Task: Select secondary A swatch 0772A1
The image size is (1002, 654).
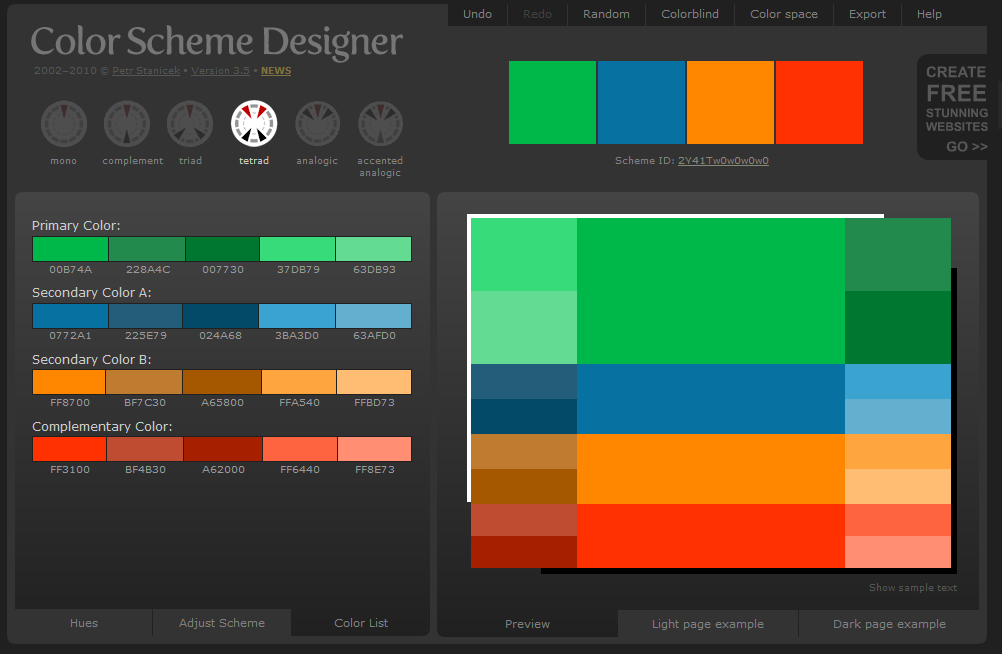Action: coord(70,316)
